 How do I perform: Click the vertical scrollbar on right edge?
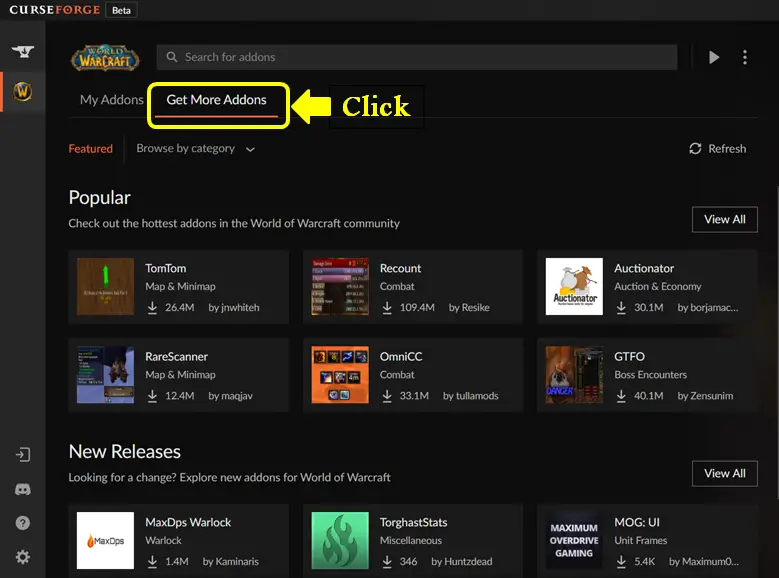tap(777, 343)
